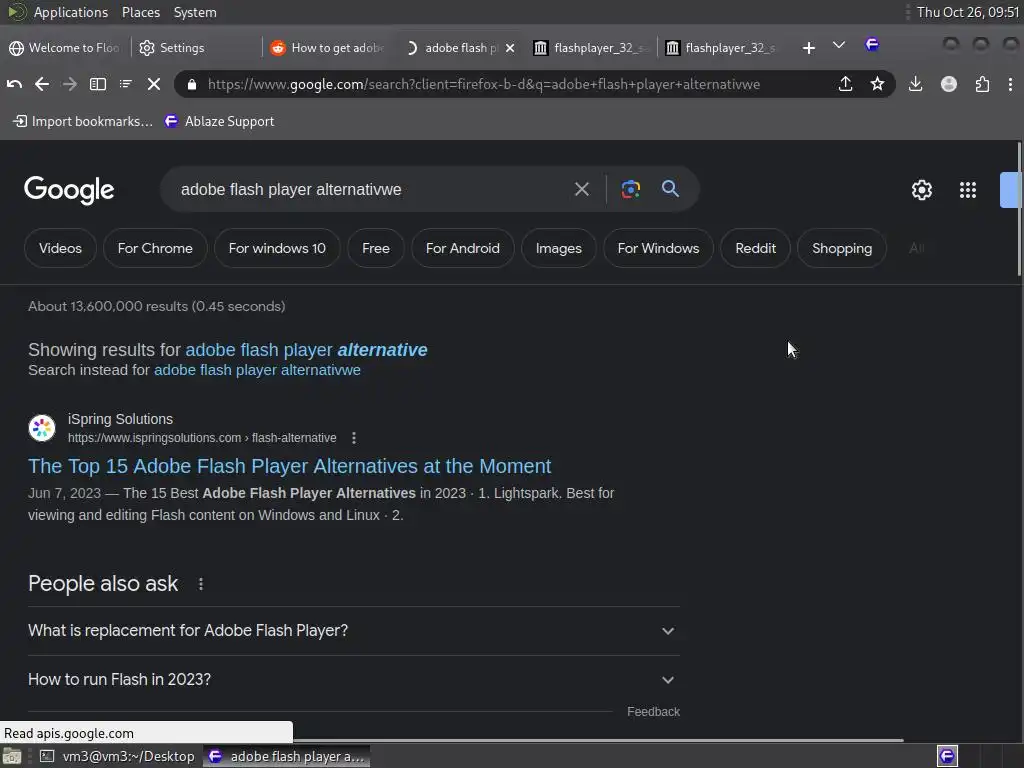Open a new tab with plus icon

click(x=808, y=48)
